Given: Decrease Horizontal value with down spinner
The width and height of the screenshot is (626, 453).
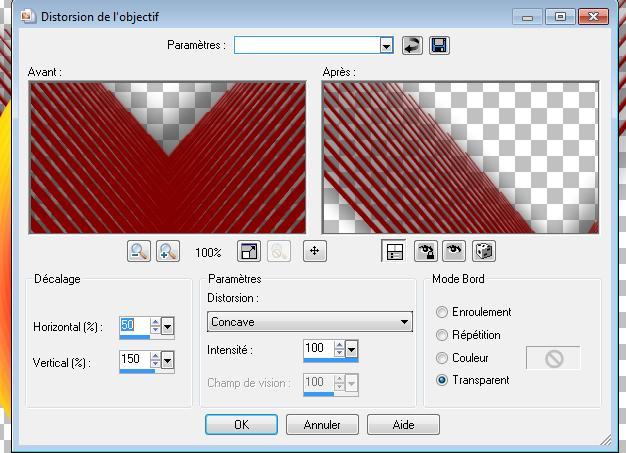Looking at the screenshot, I should click(x=155, y=330).
